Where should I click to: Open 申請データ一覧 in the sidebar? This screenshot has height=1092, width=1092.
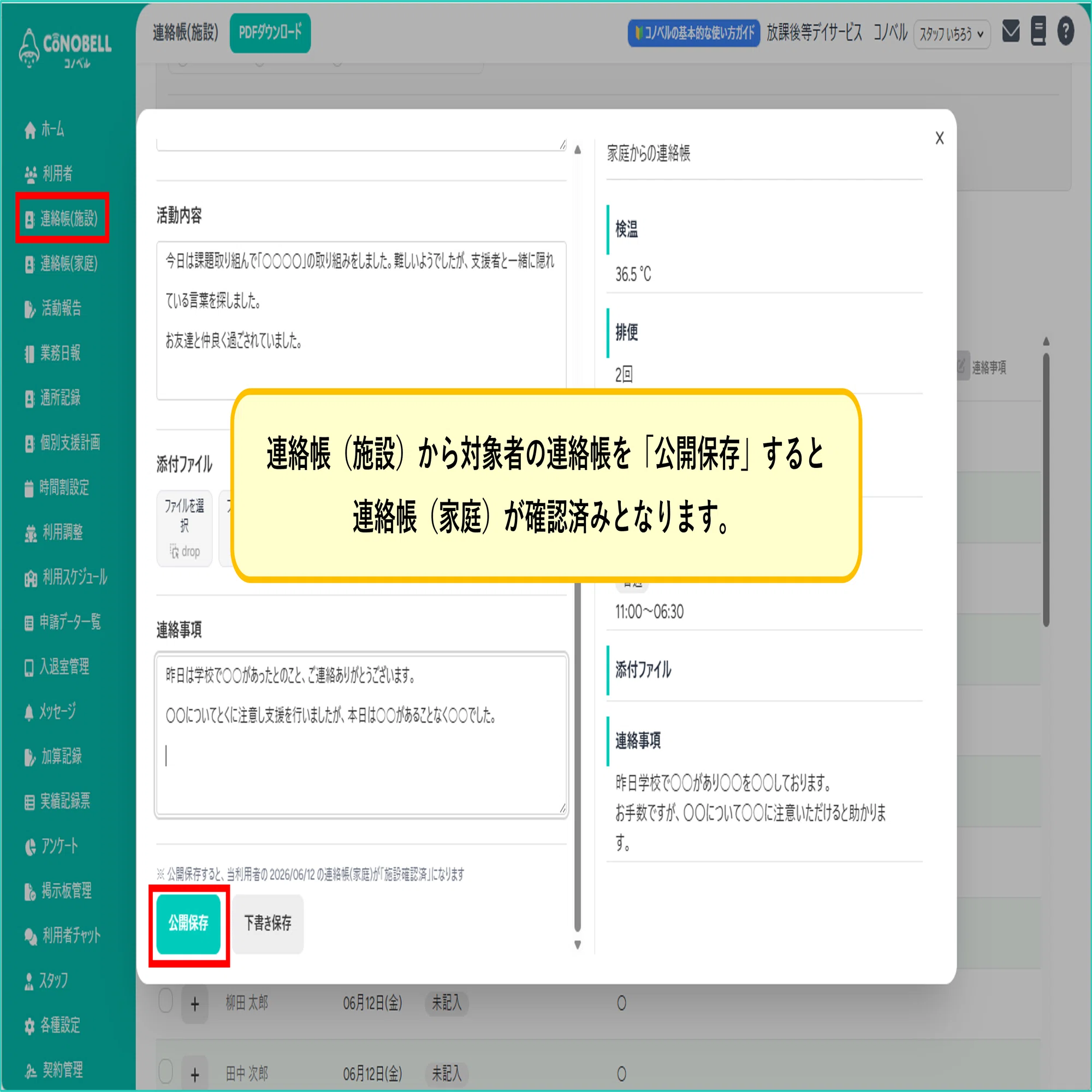(62, 622)
